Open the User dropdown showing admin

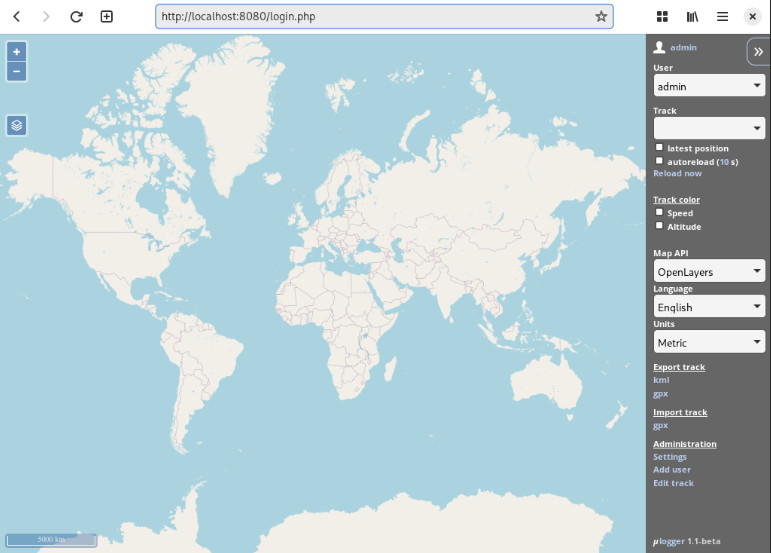tap(709, 86)
